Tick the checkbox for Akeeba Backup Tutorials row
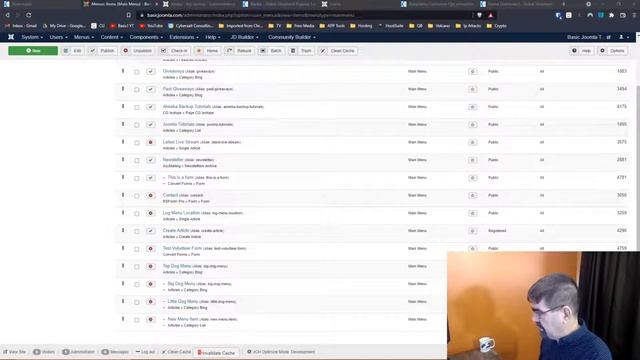The image size is (640, 360). [x=137, y=107]
